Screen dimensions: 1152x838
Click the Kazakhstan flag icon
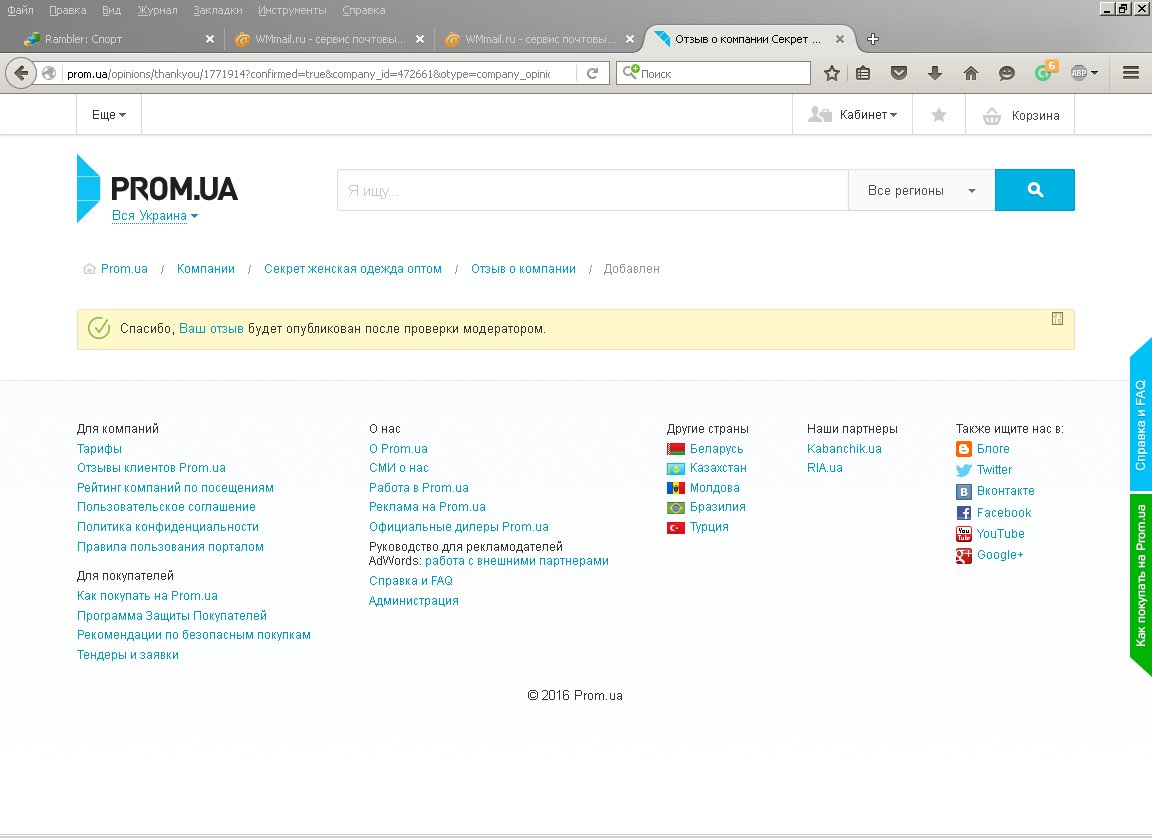click(675, 469)
